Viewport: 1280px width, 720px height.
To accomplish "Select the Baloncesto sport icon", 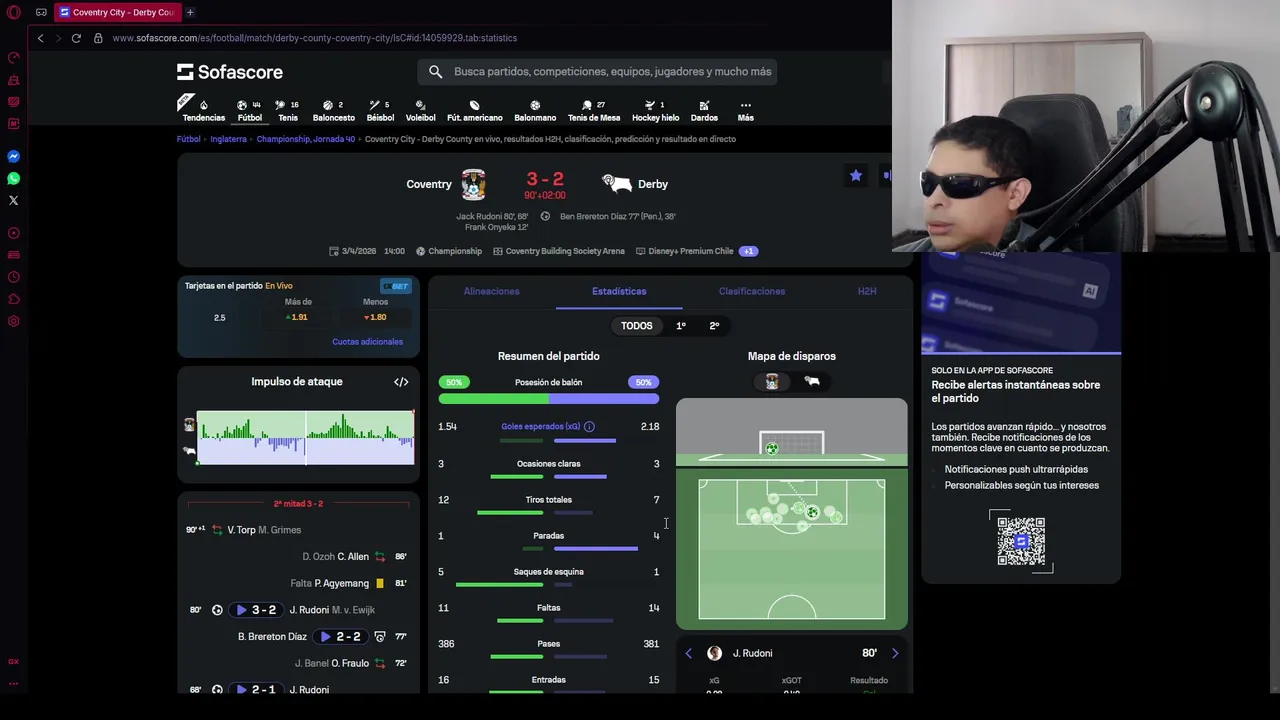I will click(328, 105).
